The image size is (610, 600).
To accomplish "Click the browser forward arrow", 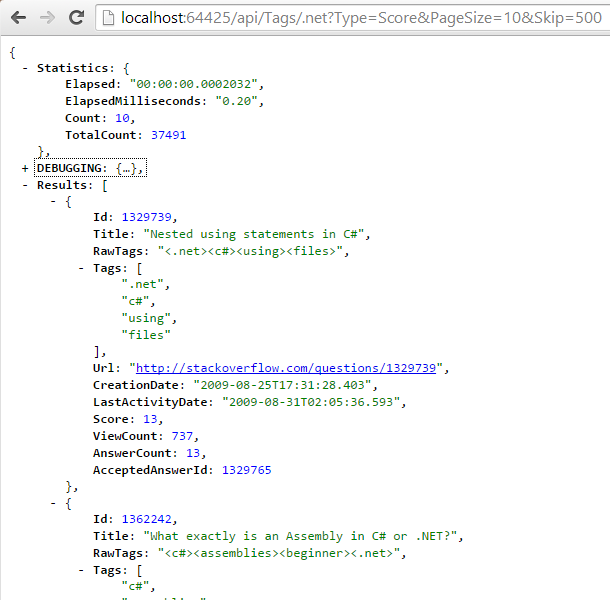I will click(x=47, y=18).
